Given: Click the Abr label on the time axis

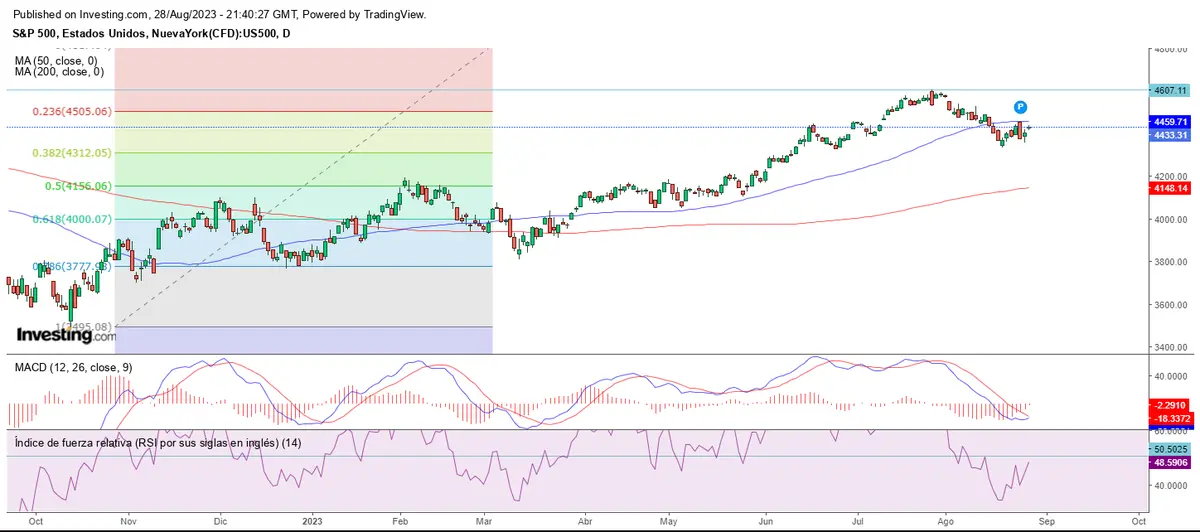Looking at the screenshot, I should 585,522.
